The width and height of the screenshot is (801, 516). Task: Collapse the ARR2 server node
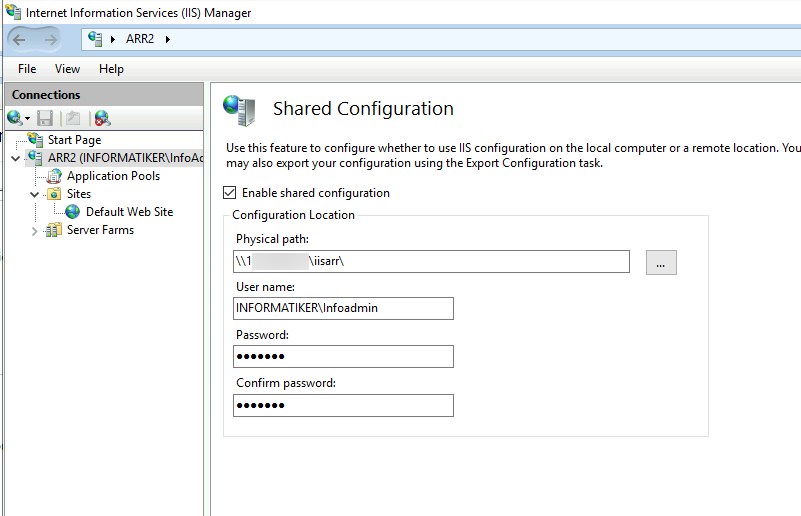16,158
